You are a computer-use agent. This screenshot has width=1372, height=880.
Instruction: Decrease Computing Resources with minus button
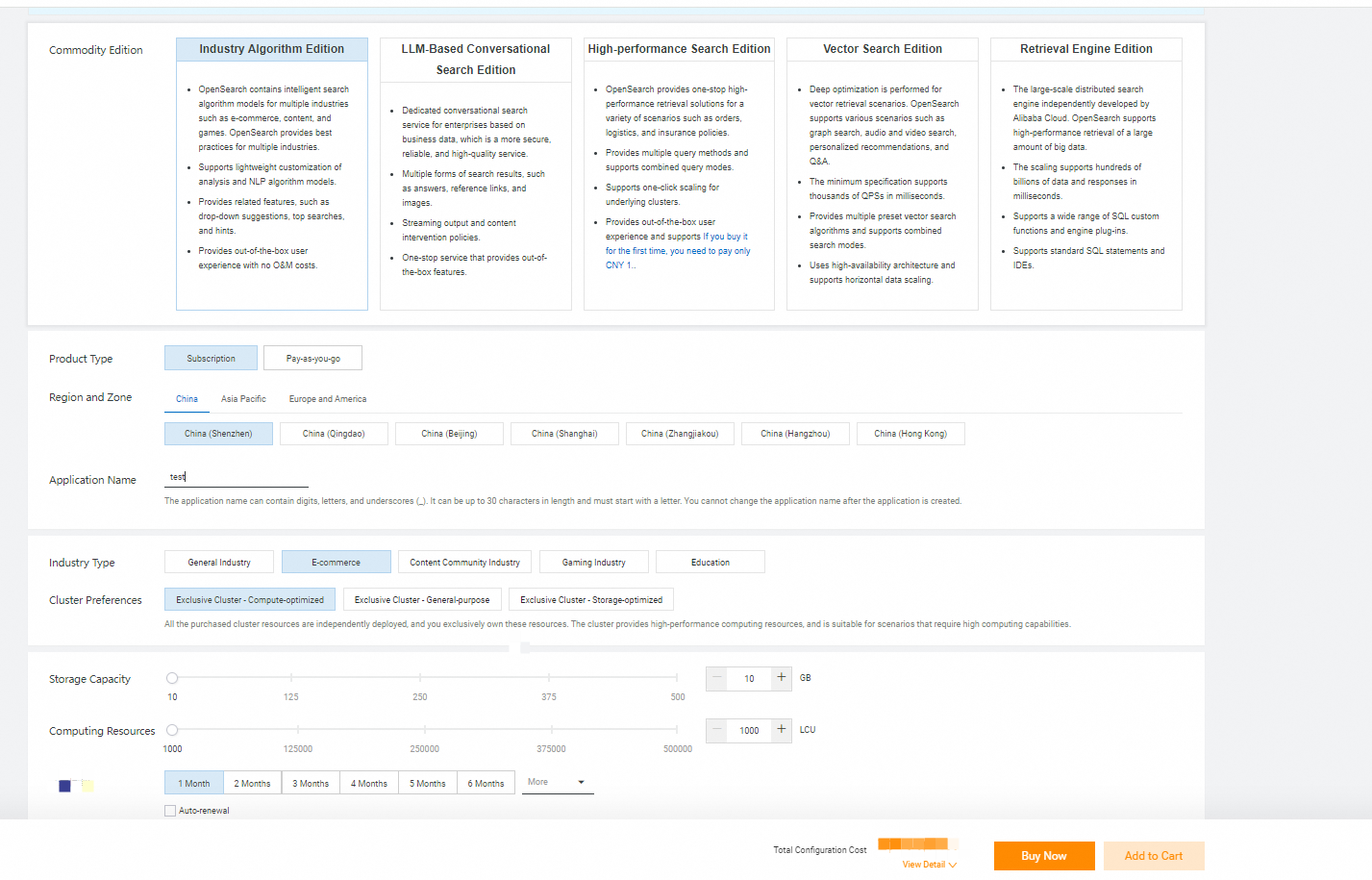click(716, 730)
